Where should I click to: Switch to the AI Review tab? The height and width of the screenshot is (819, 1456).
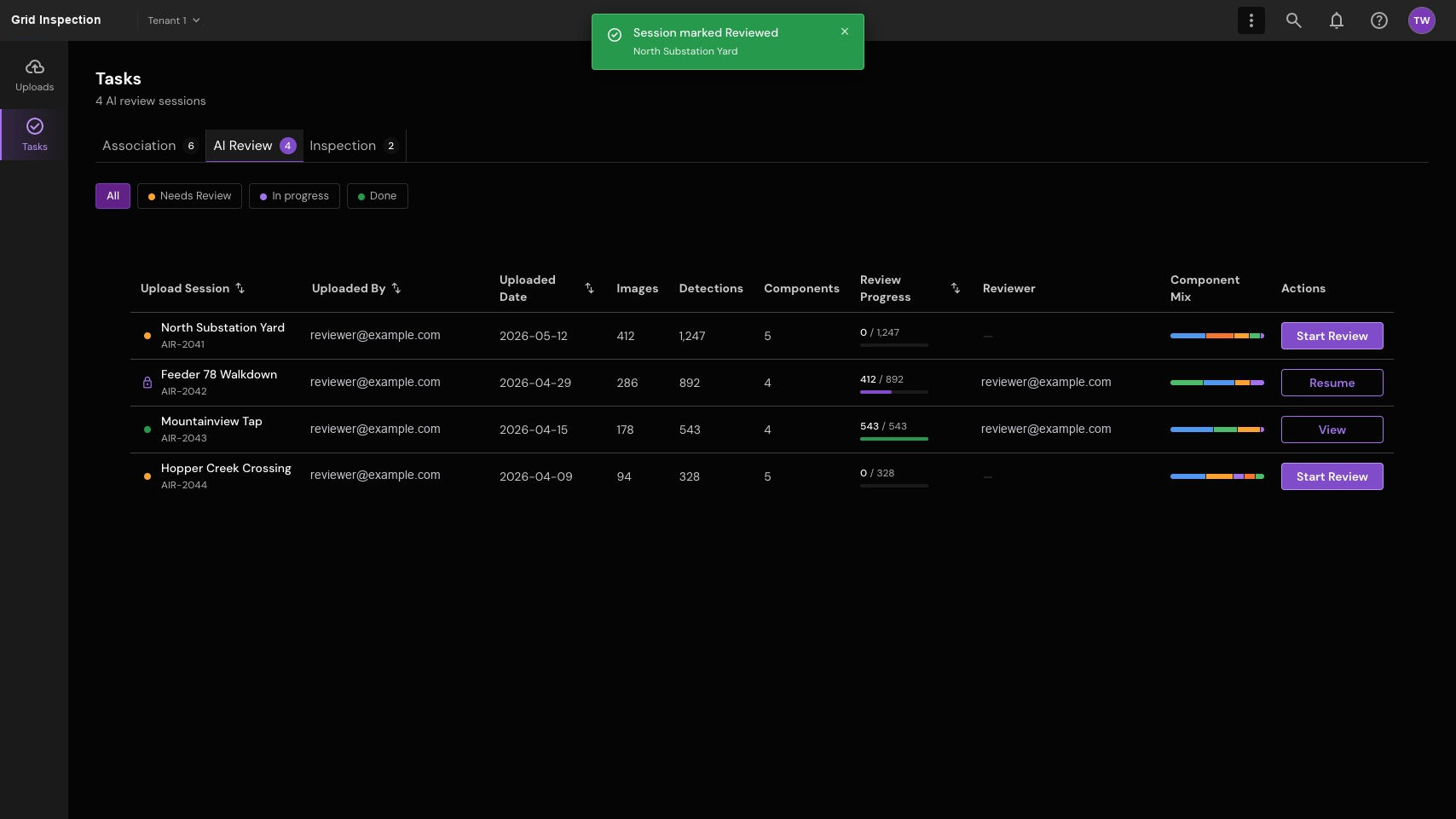254,146
